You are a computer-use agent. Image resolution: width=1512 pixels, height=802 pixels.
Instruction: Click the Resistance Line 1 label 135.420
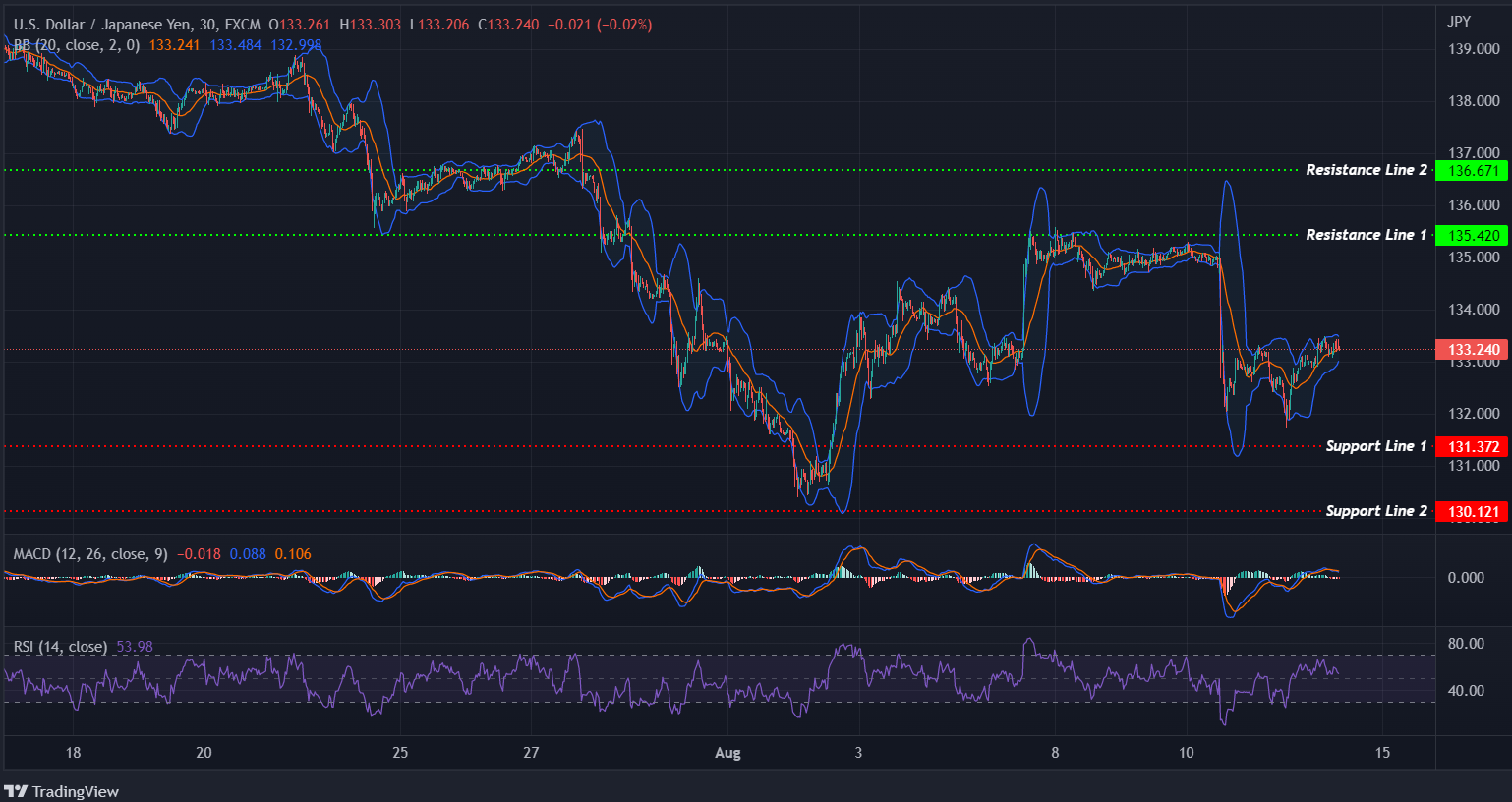tap(1475, 235)
